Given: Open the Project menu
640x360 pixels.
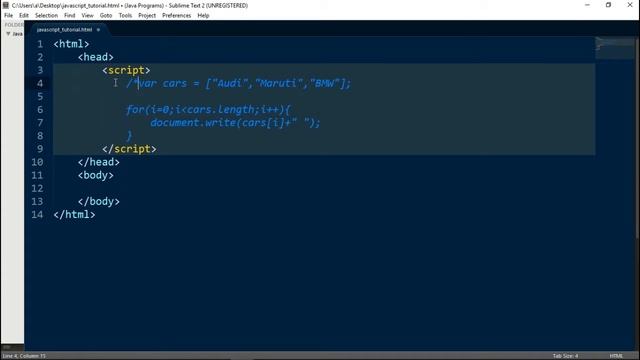Looking at the screenshot, I should [x=147, y=16].
